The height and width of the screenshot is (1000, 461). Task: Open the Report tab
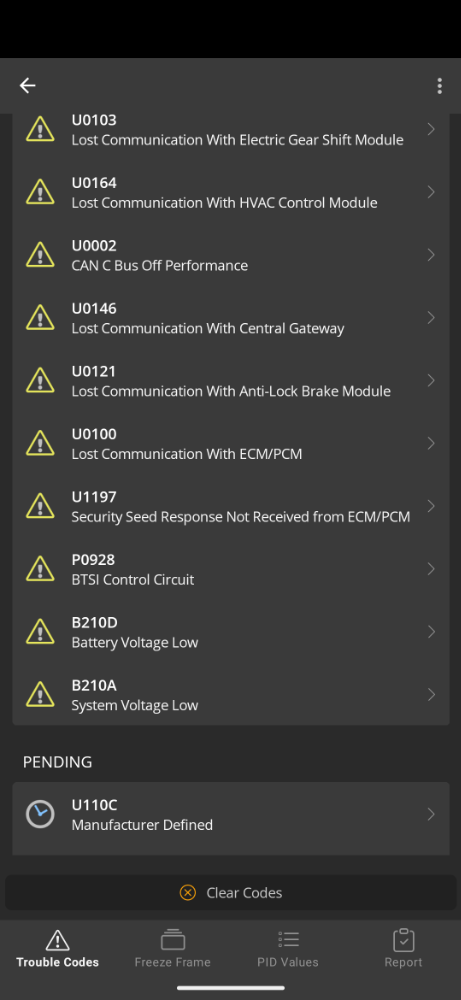pyautogui.click(x=403, y=948)
